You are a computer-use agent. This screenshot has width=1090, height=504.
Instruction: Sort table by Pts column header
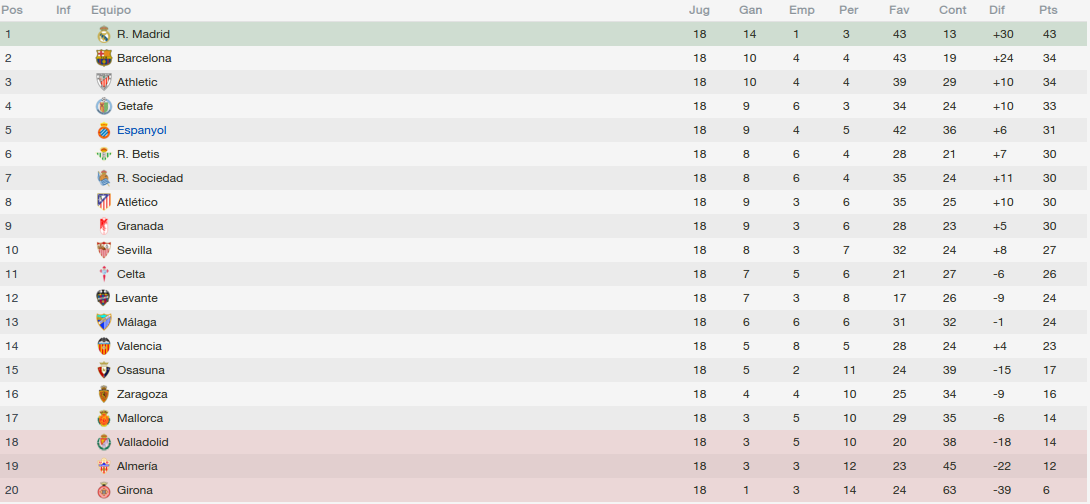[x=1048, y=10]
